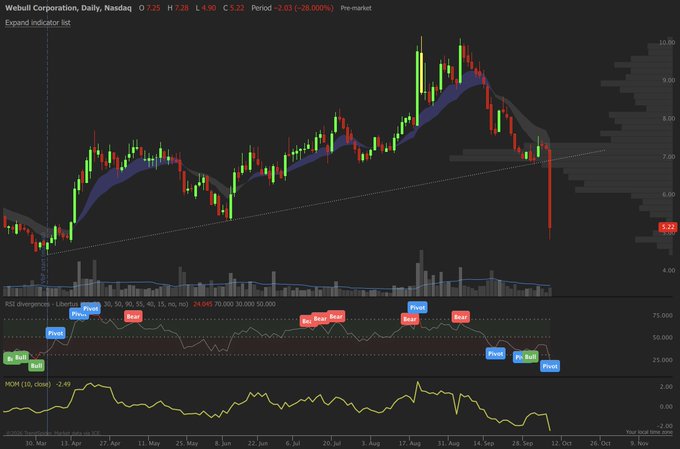Viewport: 680px width, 449px height.
Task: Click the '20. Jul' date axis label
Action: click(x=332, y=443)
